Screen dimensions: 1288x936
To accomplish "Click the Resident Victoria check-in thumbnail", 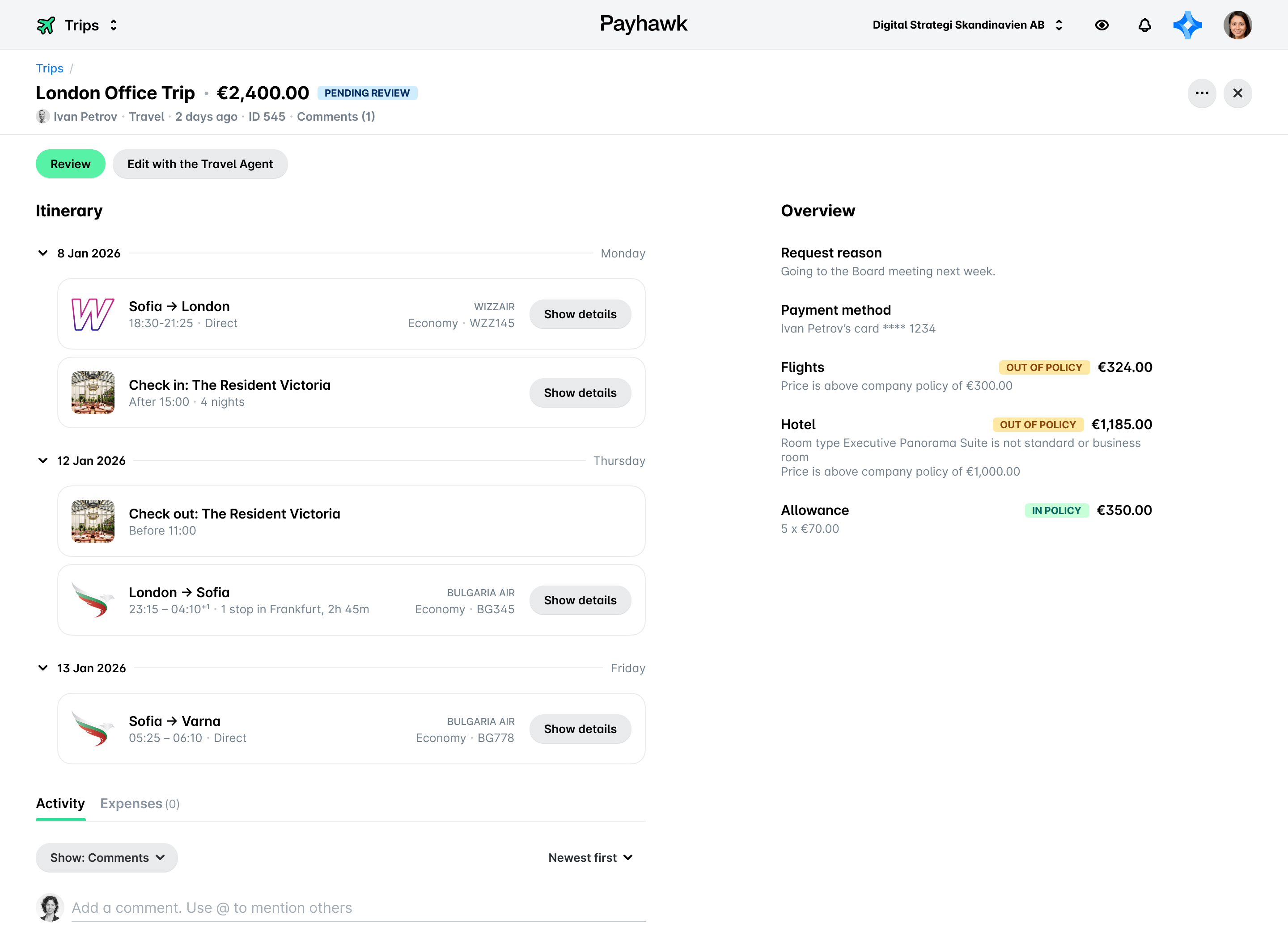I will pyautogui.click(x=93, y=392).
